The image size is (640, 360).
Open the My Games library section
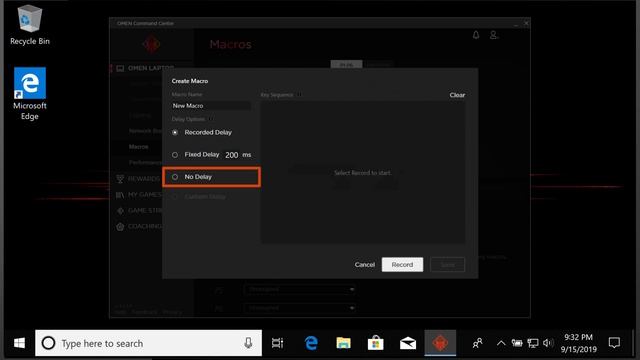point(139,195)
